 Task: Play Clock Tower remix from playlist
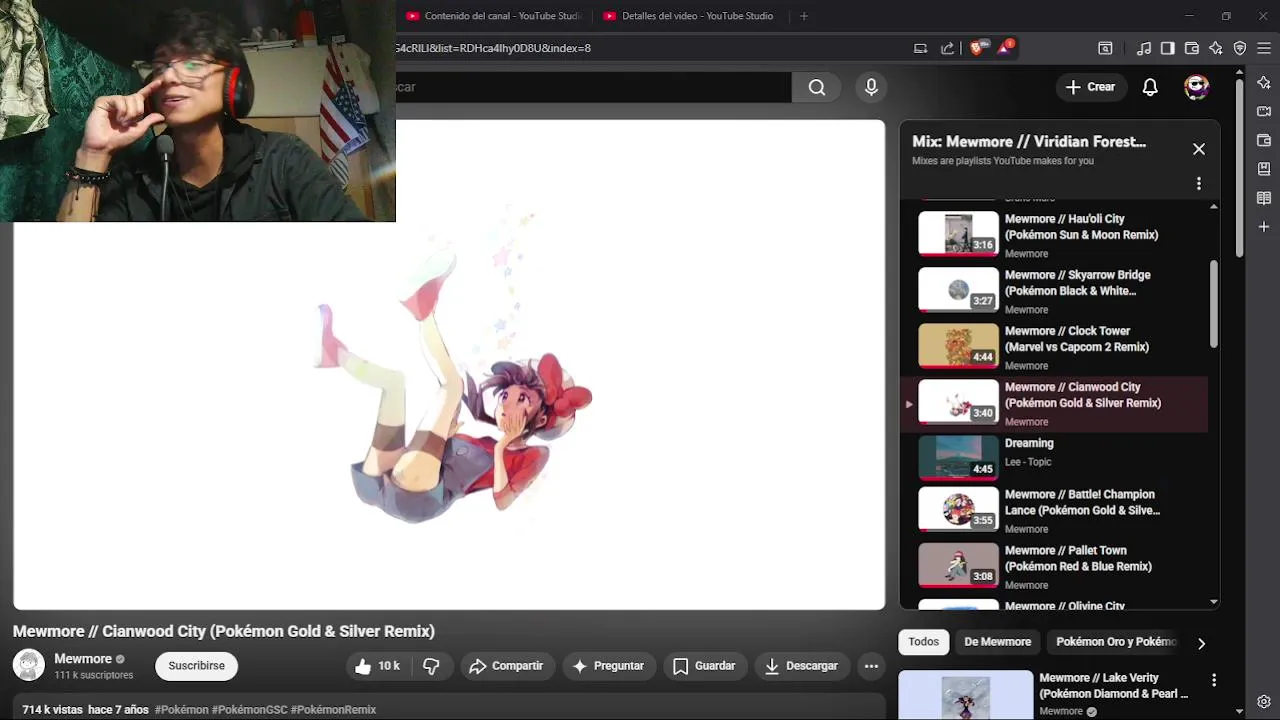(1054, 347)
